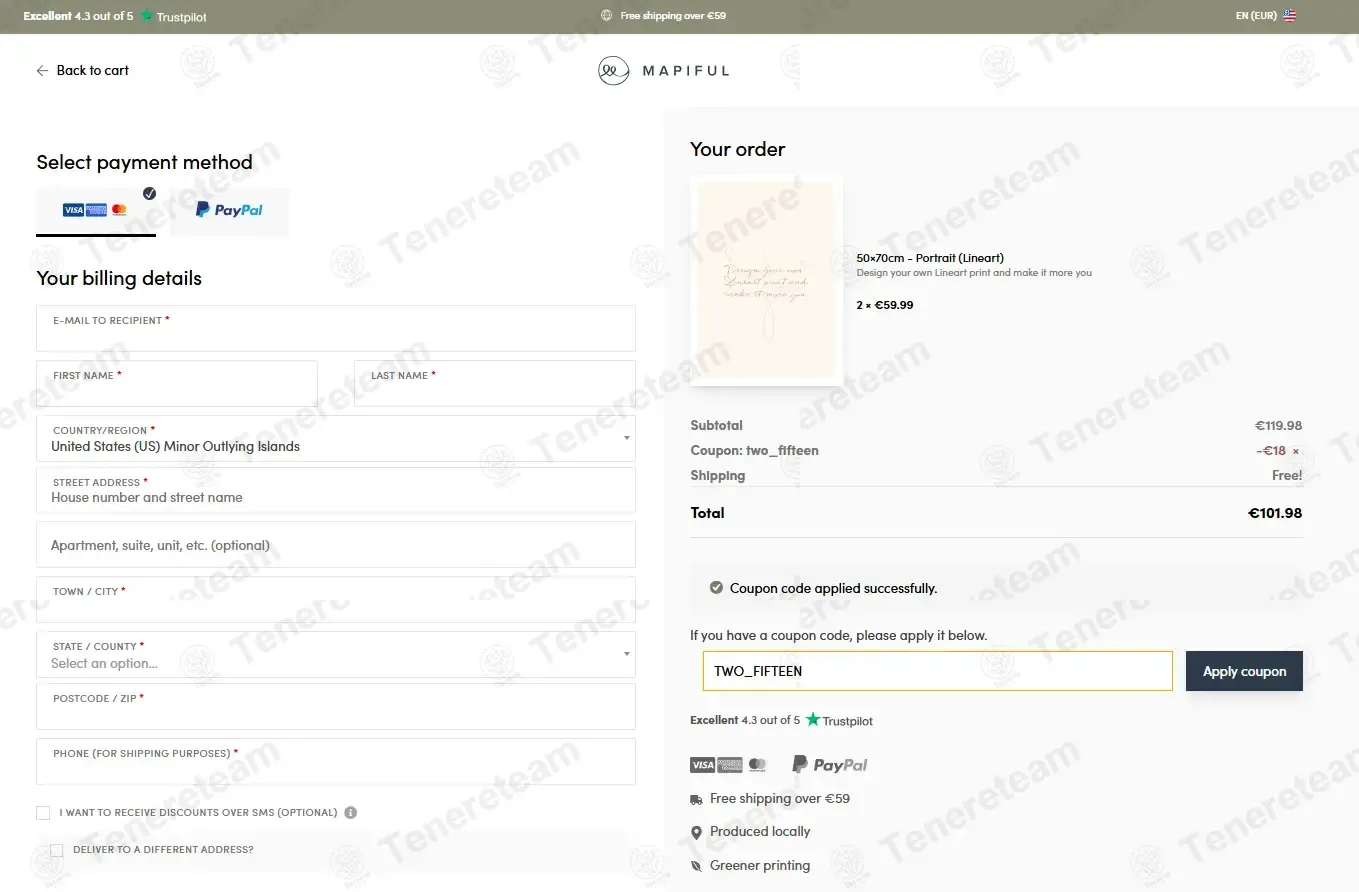Go back to cart via the link

click(x=83, y=71)
